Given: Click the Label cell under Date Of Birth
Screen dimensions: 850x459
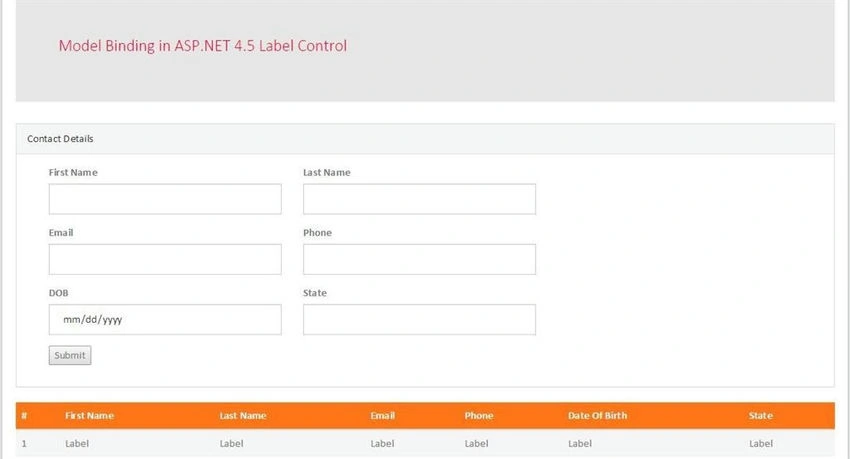Looking at the screenshot, I should point(580,443).
